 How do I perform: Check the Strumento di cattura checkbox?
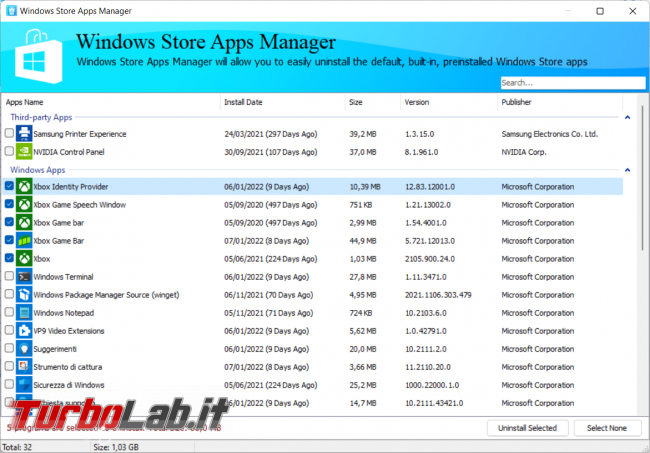[x=9, y=366]
